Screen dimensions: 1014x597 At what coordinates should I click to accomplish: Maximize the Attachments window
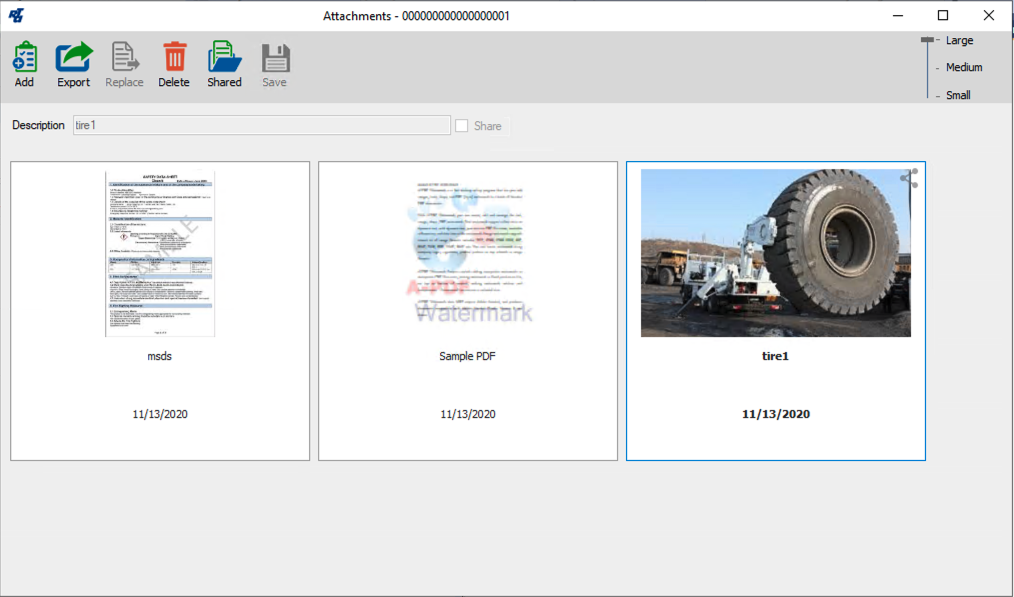pos(942,15)
